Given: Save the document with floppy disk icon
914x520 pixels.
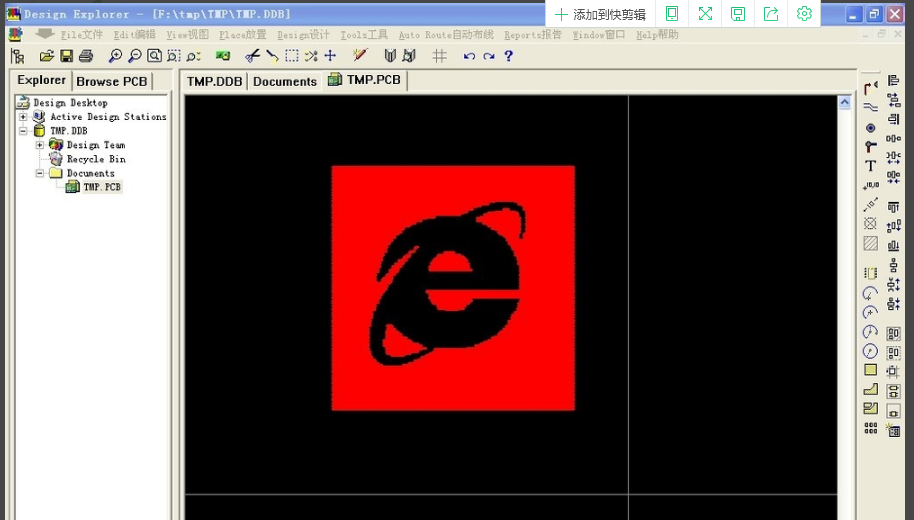Looking at the screenshot, I should [66, 56].
